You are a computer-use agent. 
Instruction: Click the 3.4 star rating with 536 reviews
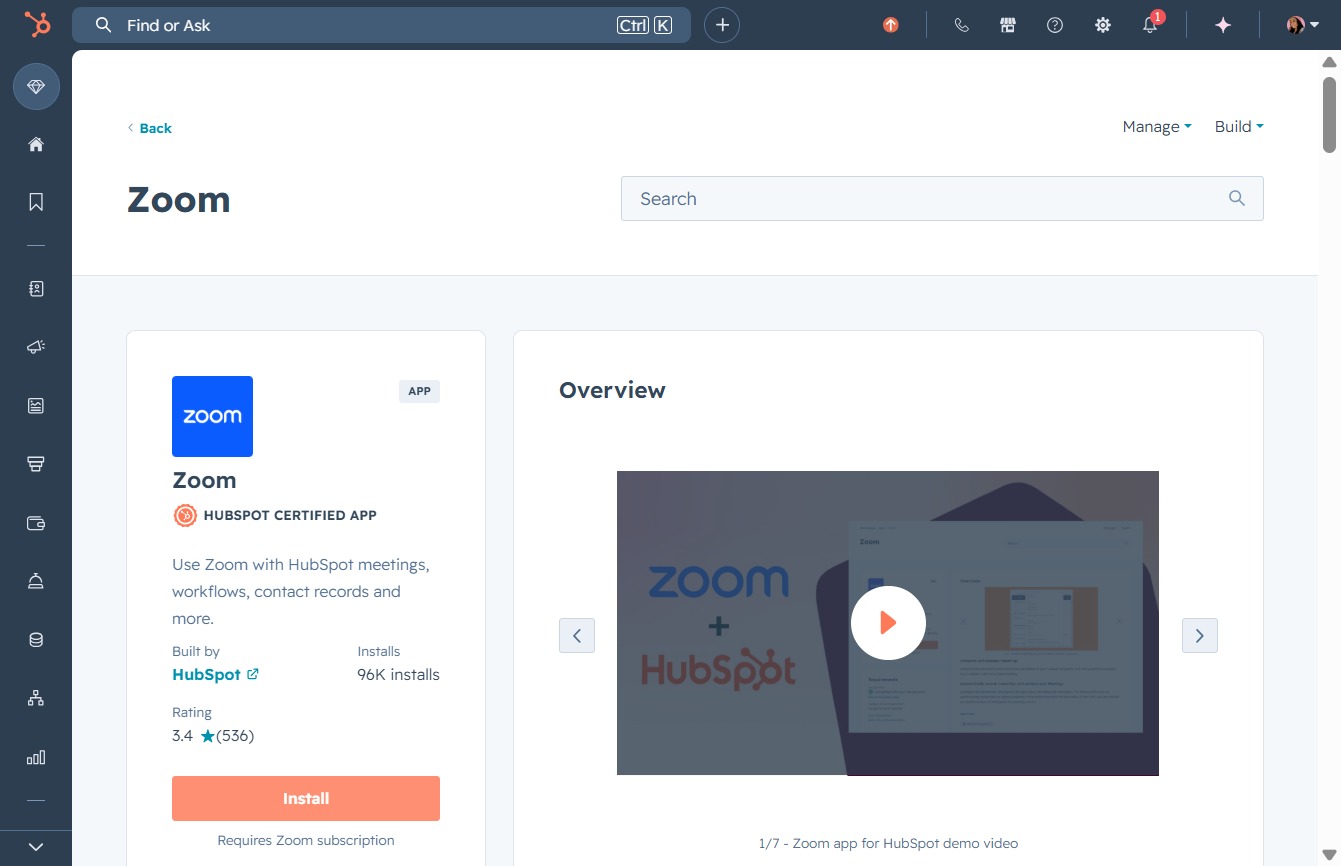[x=213, y=736]
